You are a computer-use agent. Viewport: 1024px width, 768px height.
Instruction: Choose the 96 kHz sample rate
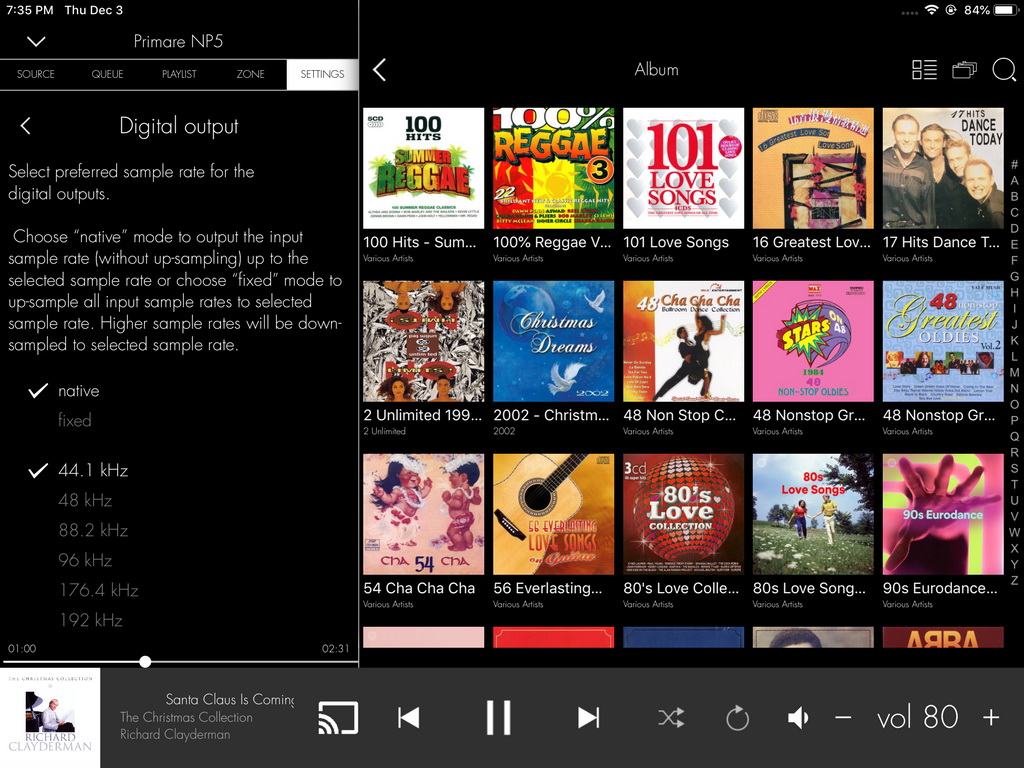pyautogui.click(x=85, y=560)
